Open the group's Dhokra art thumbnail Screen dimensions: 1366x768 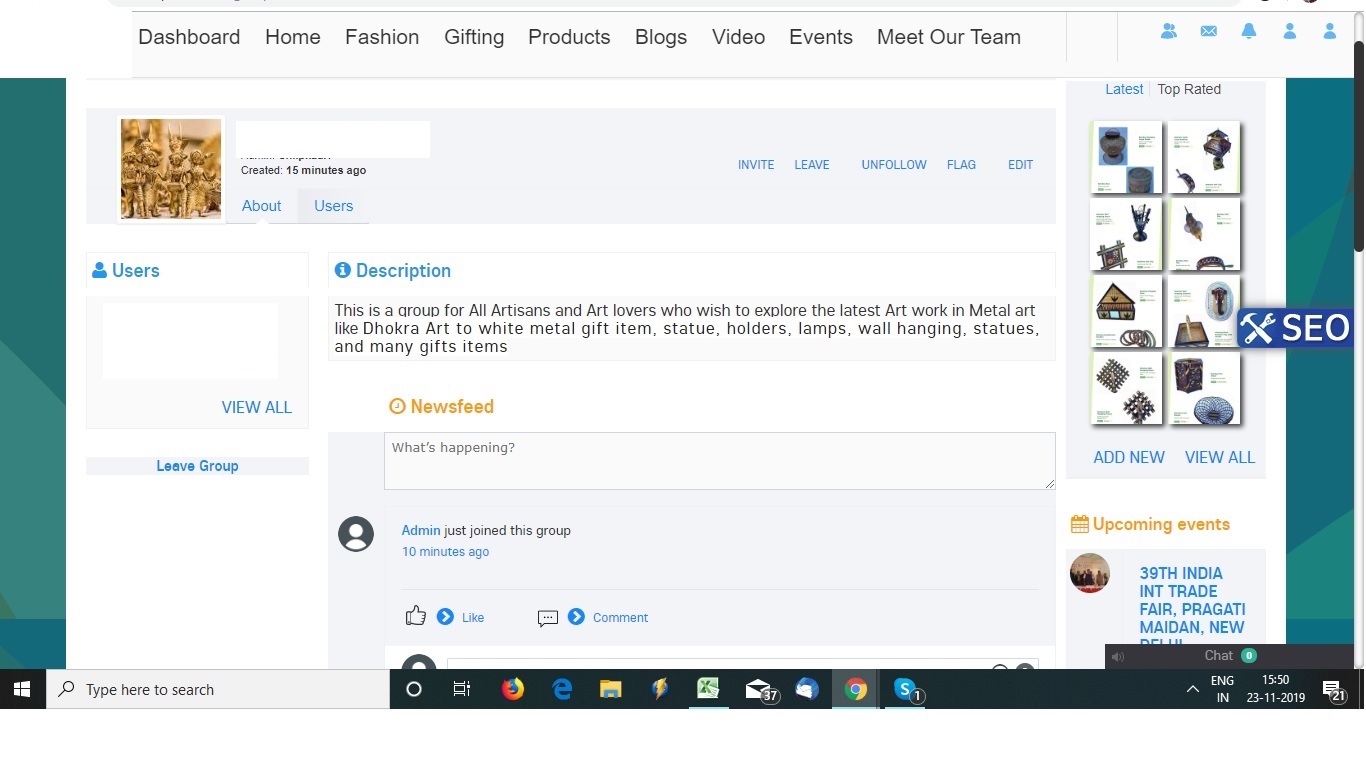coord(171,169)
